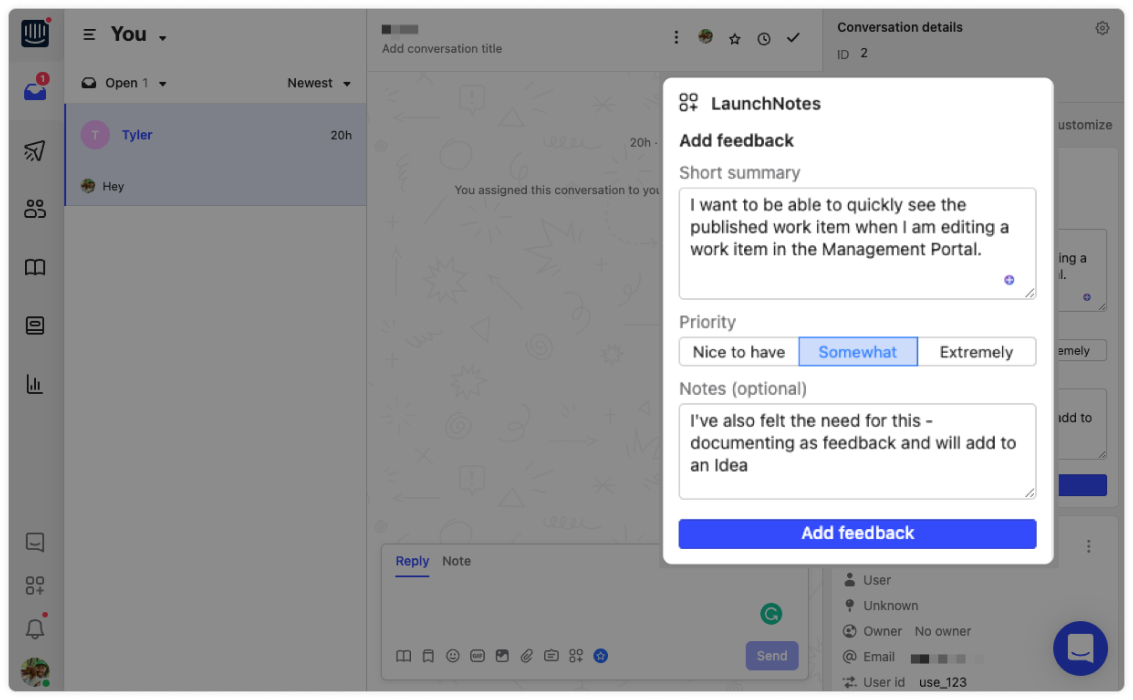
Task: Click the User id use_123 value
Action: pyautogui.click(x=943, y=683)
